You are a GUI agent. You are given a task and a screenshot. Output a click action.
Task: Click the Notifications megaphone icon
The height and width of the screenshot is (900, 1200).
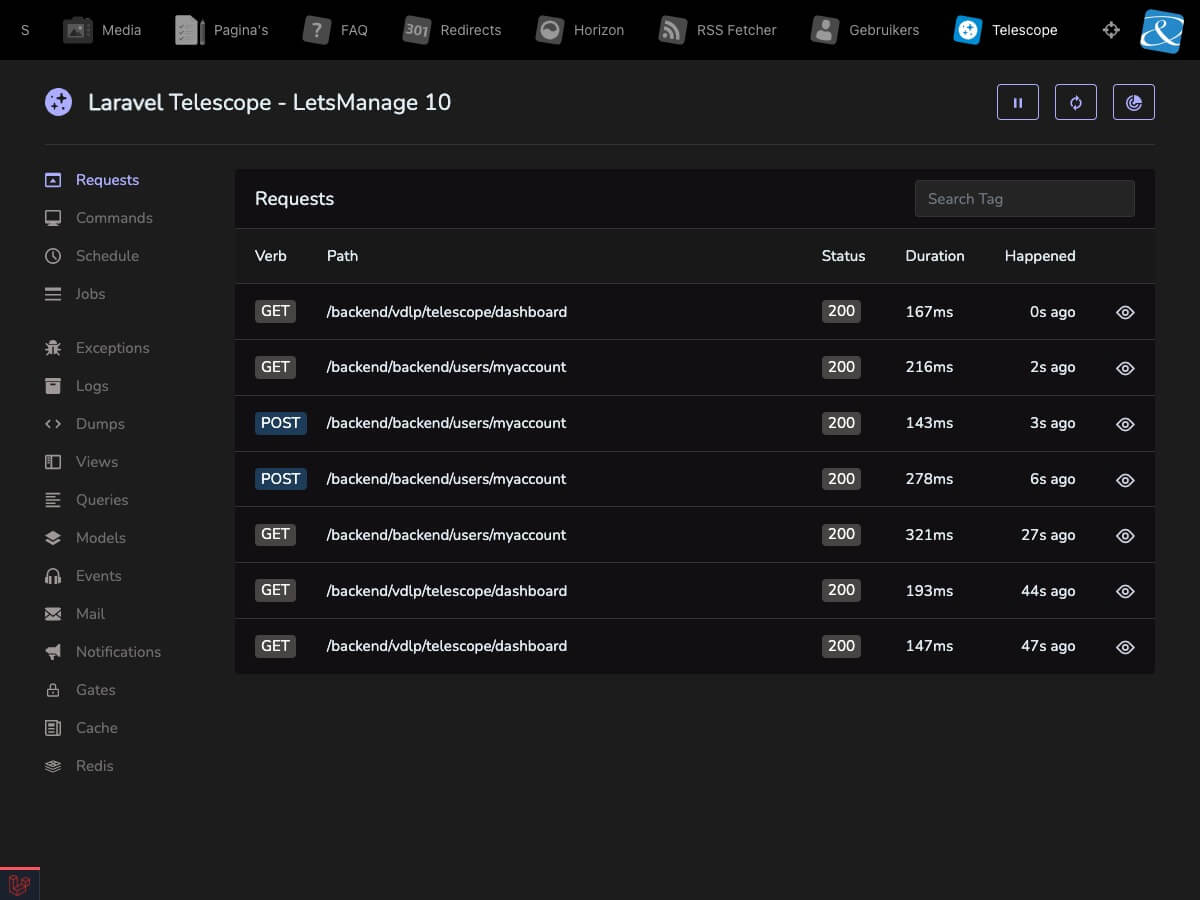pyautogui.click(x=53, y=652)
